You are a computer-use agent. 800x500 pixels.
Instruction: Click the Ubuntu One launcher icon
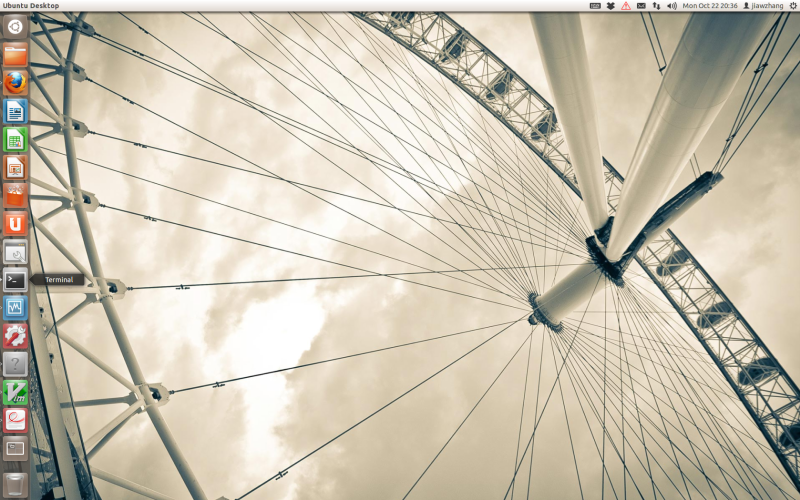point(15,224)
